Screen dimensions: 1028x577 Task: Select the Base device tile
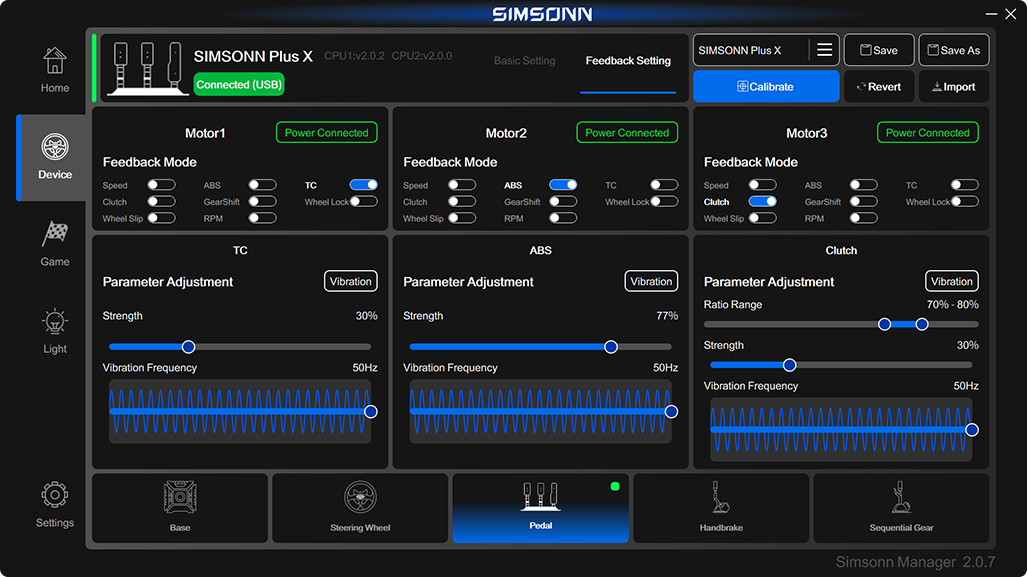point(180,508)
